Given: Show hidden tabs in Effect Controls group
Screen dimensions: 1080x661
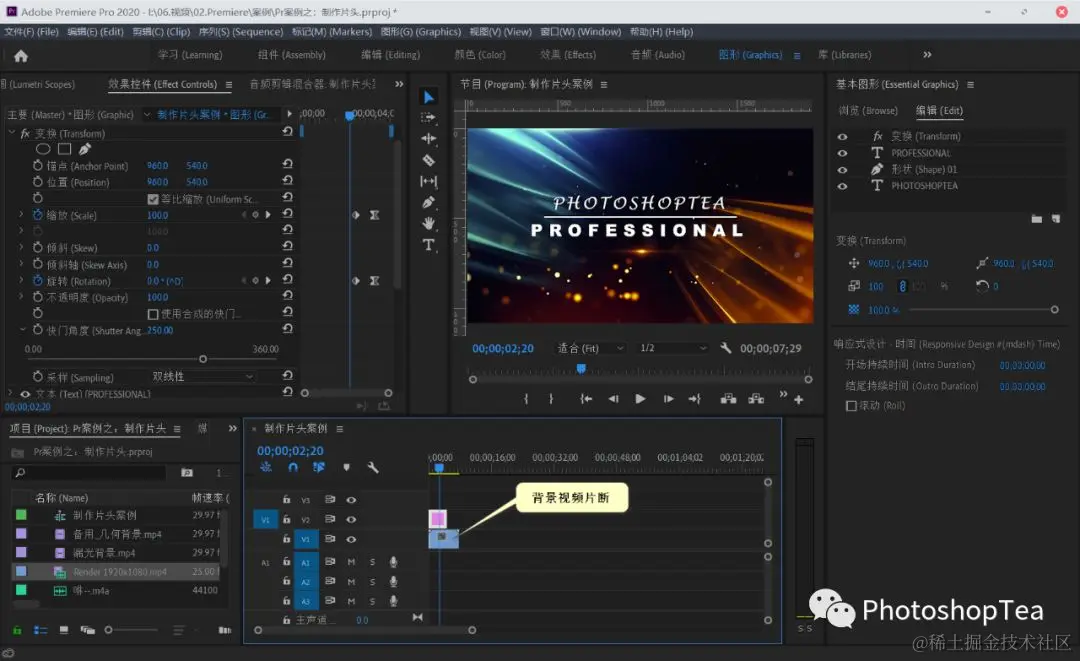Looking at the screenshot, I should pyautogui.click(x=399, y=84).
